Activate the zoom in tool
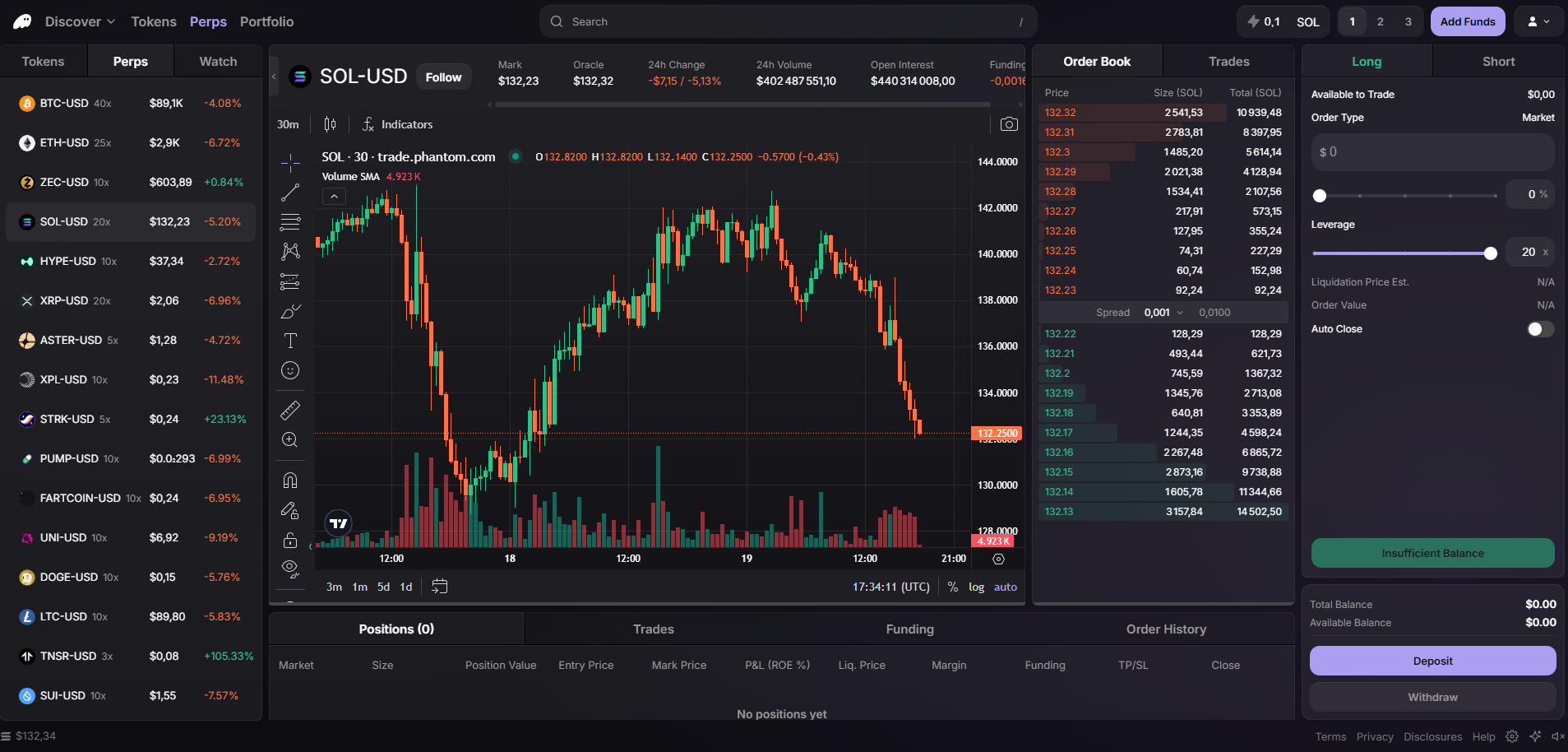1568x752 pixels. 290,439
